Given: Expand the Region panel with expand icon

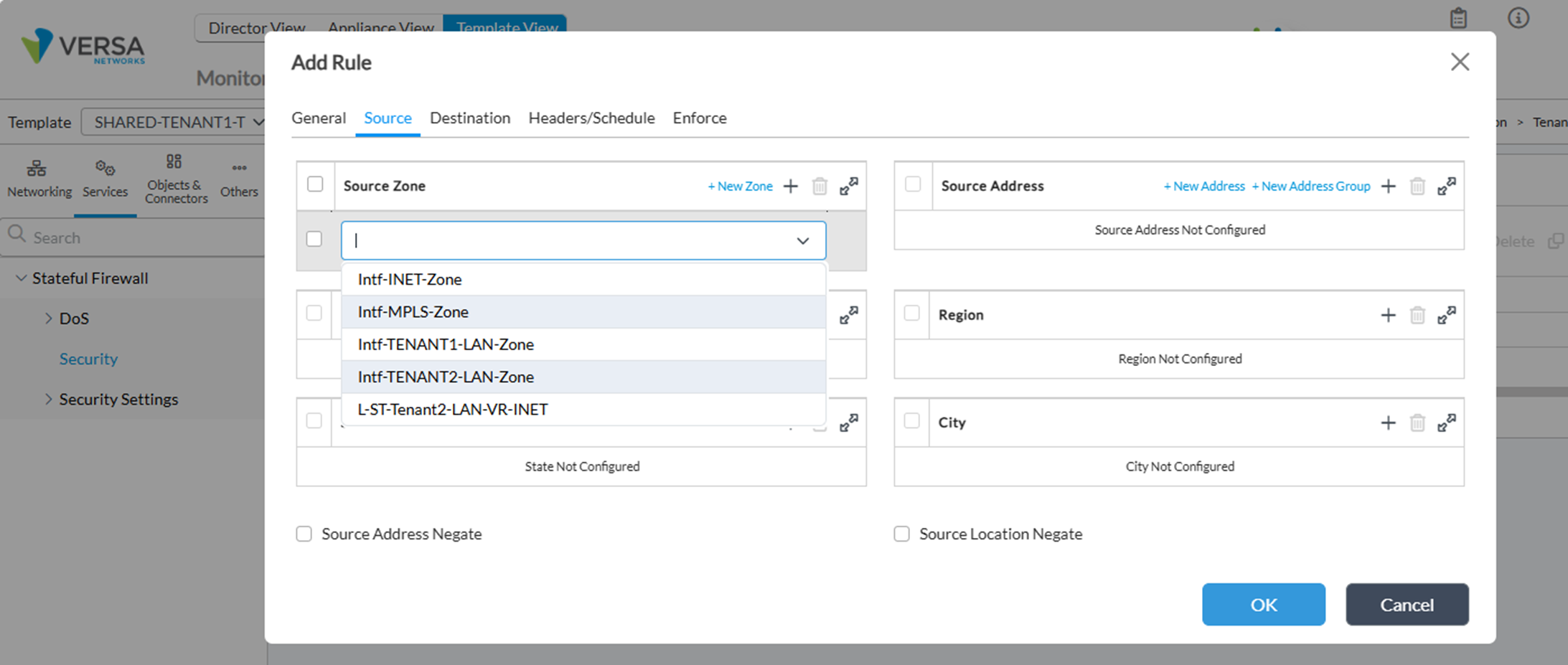Looking at the screenshot, I should tap(1447, 315).
